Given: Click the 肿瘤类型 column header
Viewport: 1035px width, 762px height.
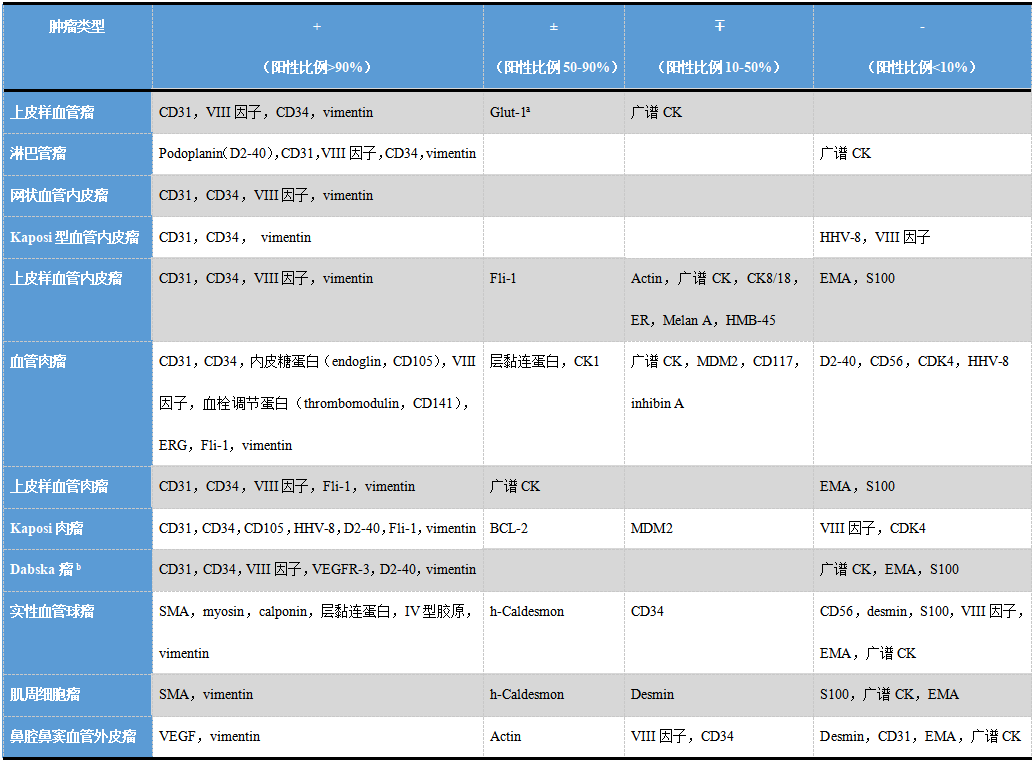Looking at the screenshot, I should [77, 27].
